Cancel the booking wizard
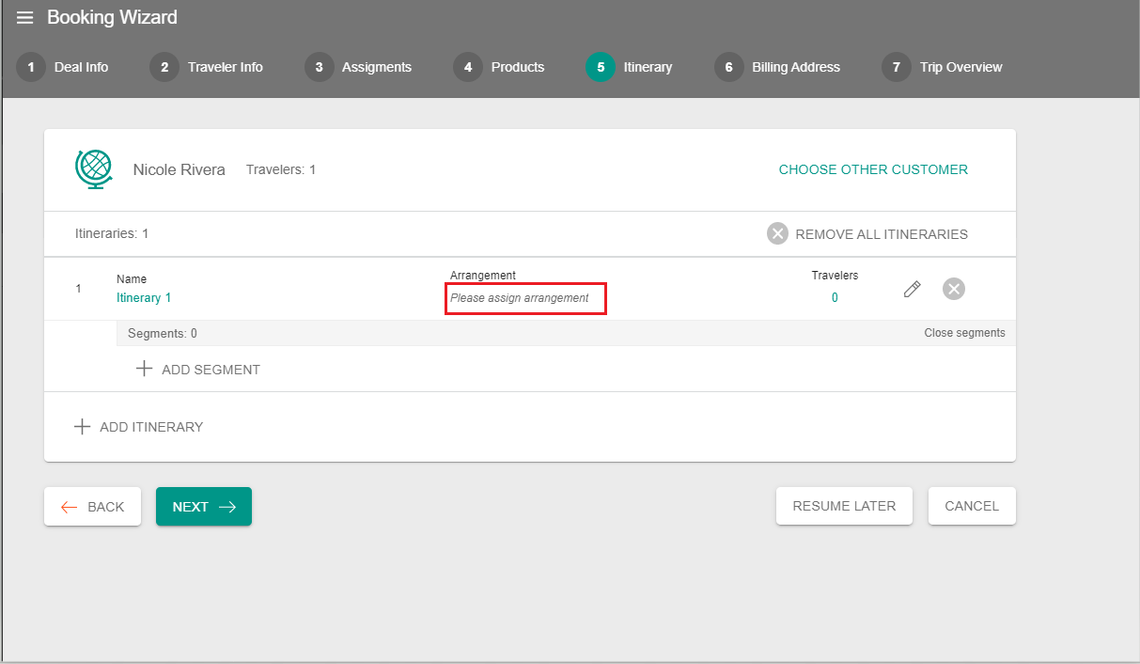 click(x=971, y=505)
